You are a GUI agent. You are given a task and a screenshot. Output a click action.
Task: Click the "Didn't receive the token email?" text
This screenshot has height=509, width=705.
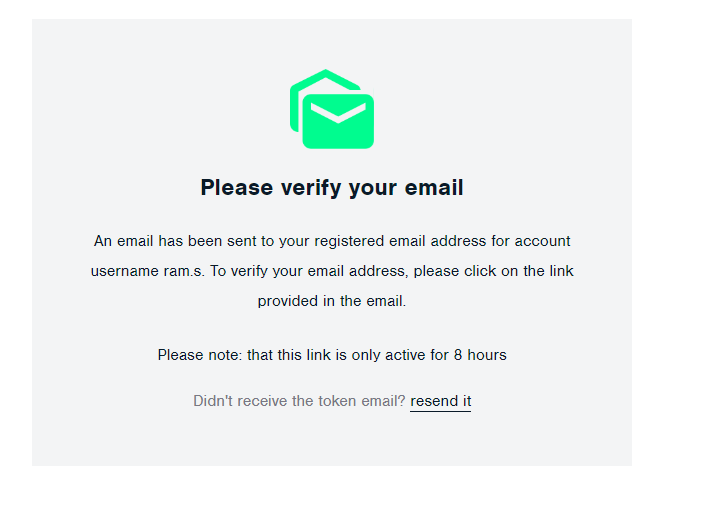click(299, 401)
